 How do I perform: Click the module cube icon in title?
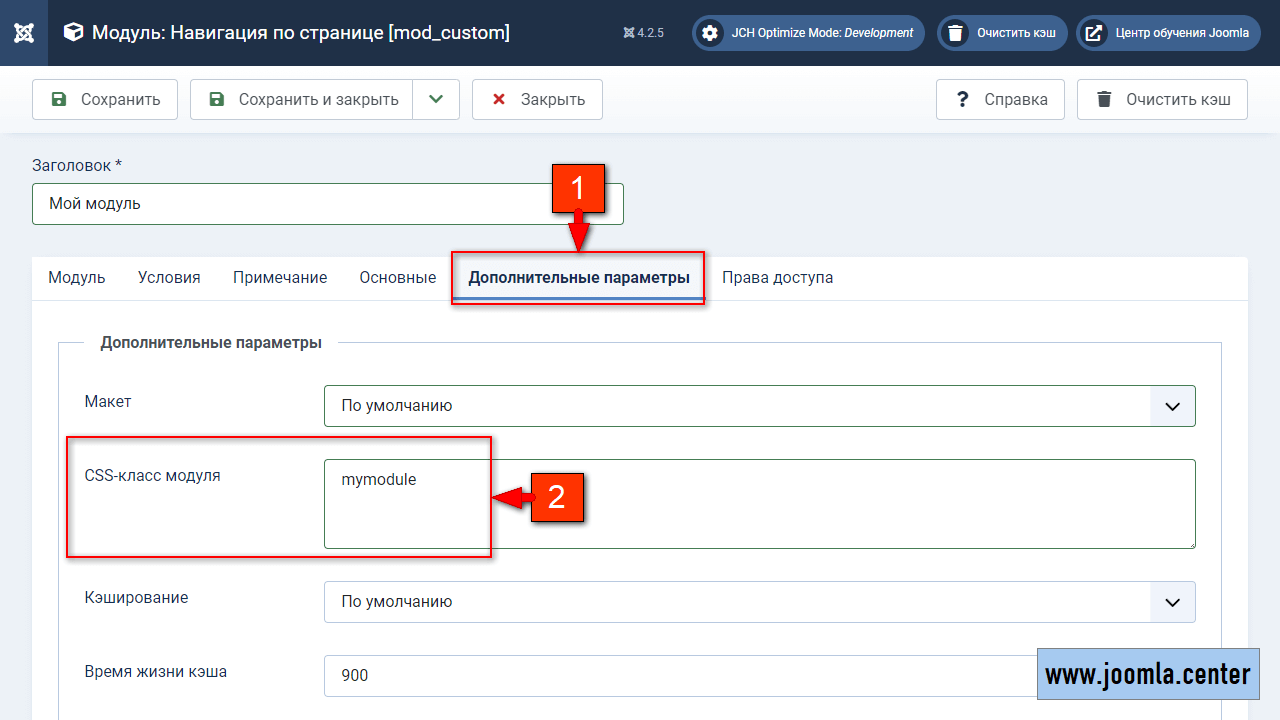click(x=73, y=33)
